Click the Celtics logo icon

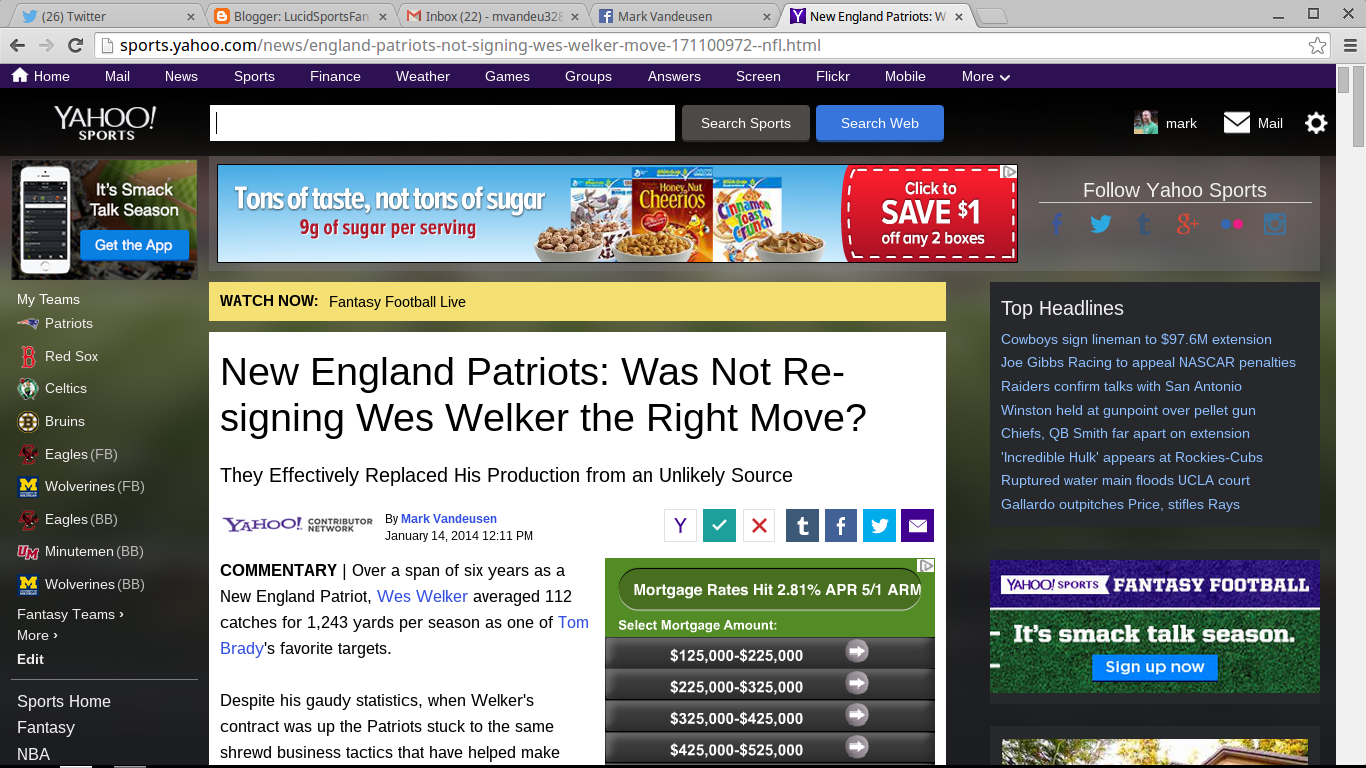[28, 388]
